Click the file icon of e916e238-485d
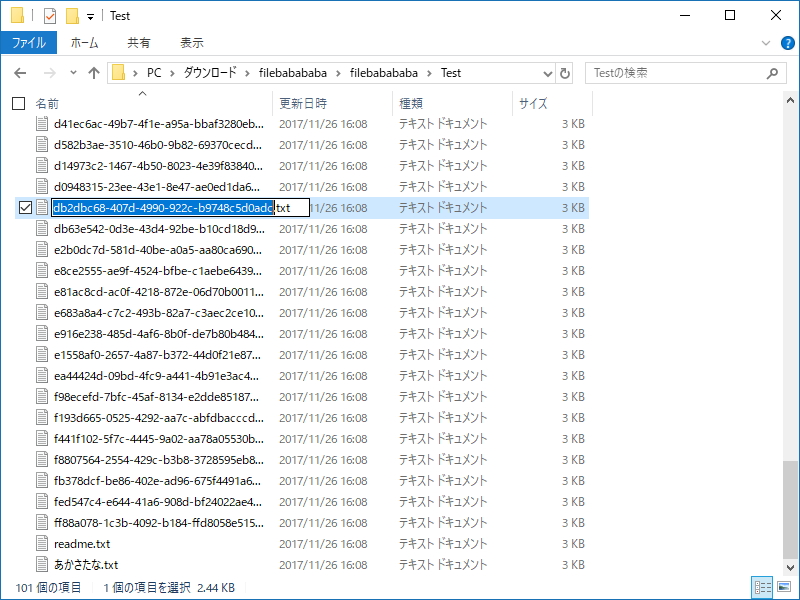The image size is (800, 600). (42, 334)
